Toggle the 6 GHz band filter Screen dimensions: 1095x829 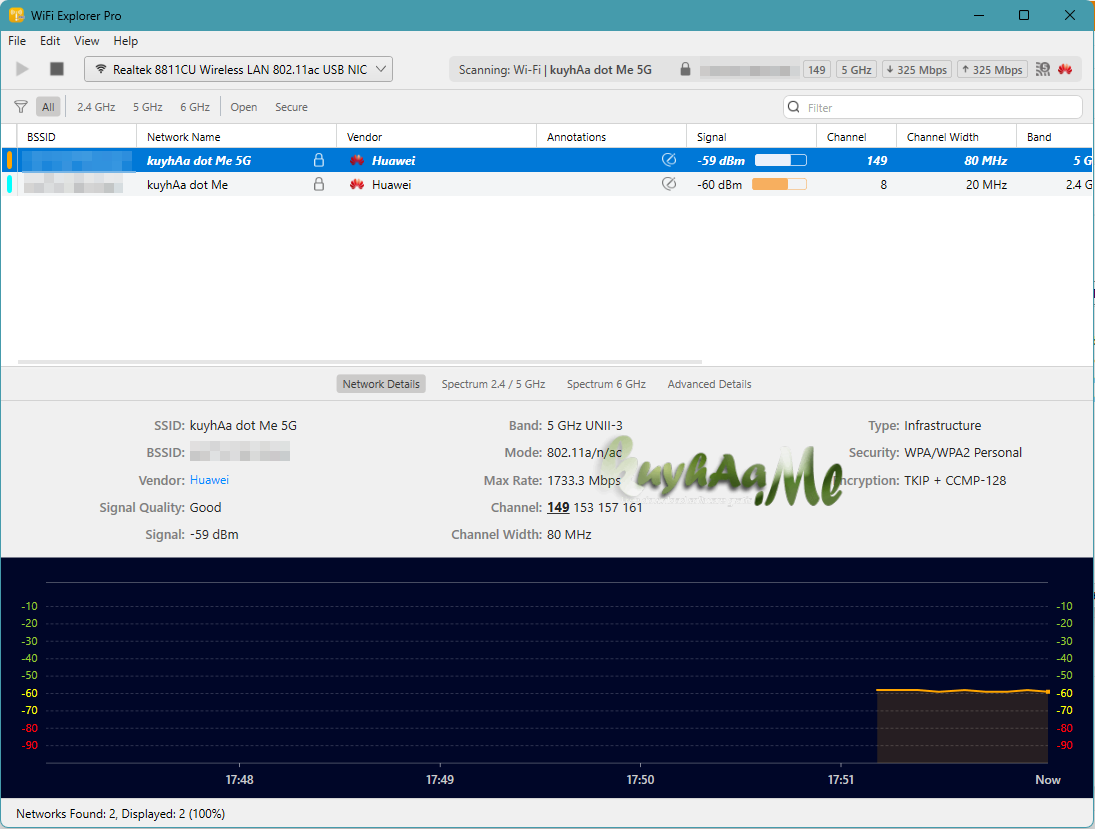coord(195,107)
